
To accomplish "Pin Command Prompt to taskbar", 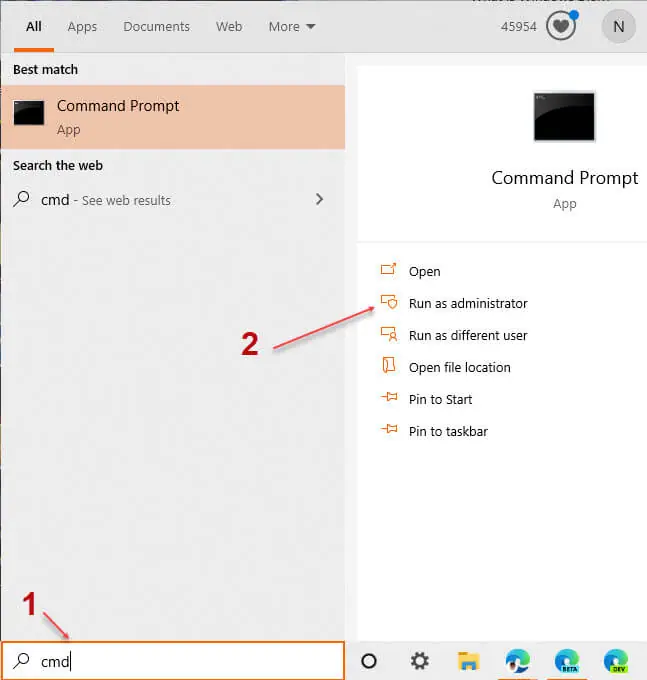I will coord(448,432).
